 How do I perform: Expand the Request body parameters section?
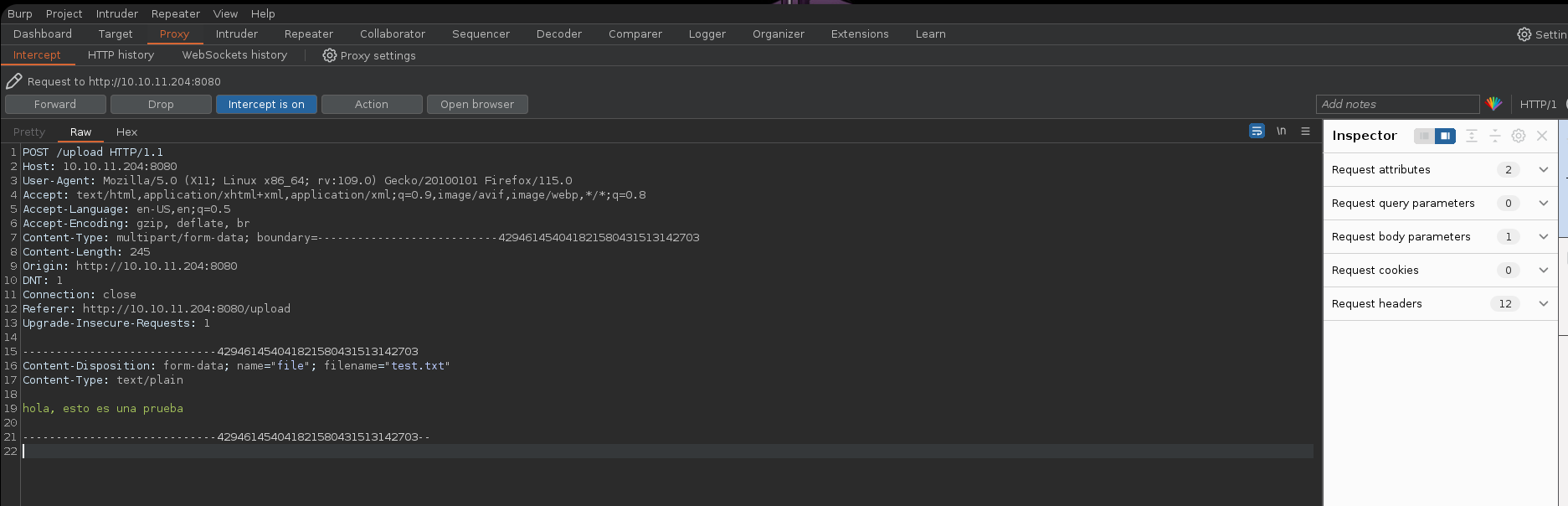coord(1543,236)
